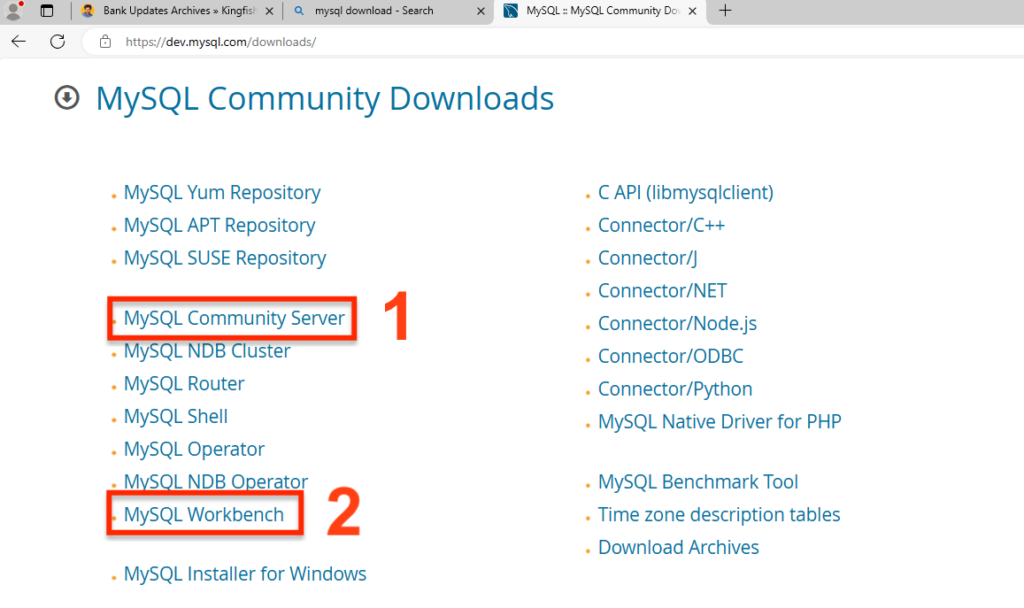Click the browser profile avatar icon
The height and width of the screenshot is (608, 1024).
(14, 10)
